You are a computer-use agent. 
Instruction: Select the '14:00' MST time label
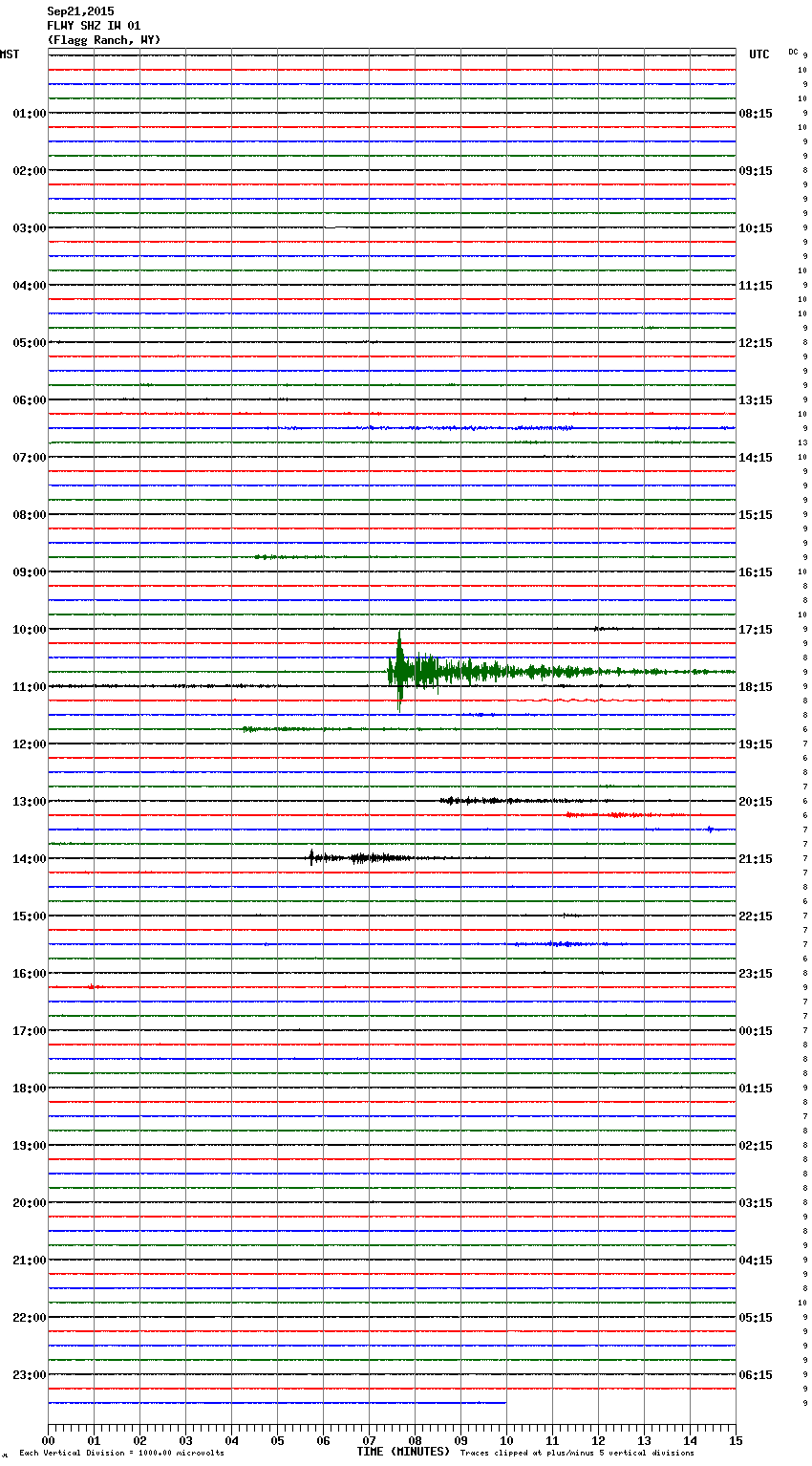click(30, 859)
